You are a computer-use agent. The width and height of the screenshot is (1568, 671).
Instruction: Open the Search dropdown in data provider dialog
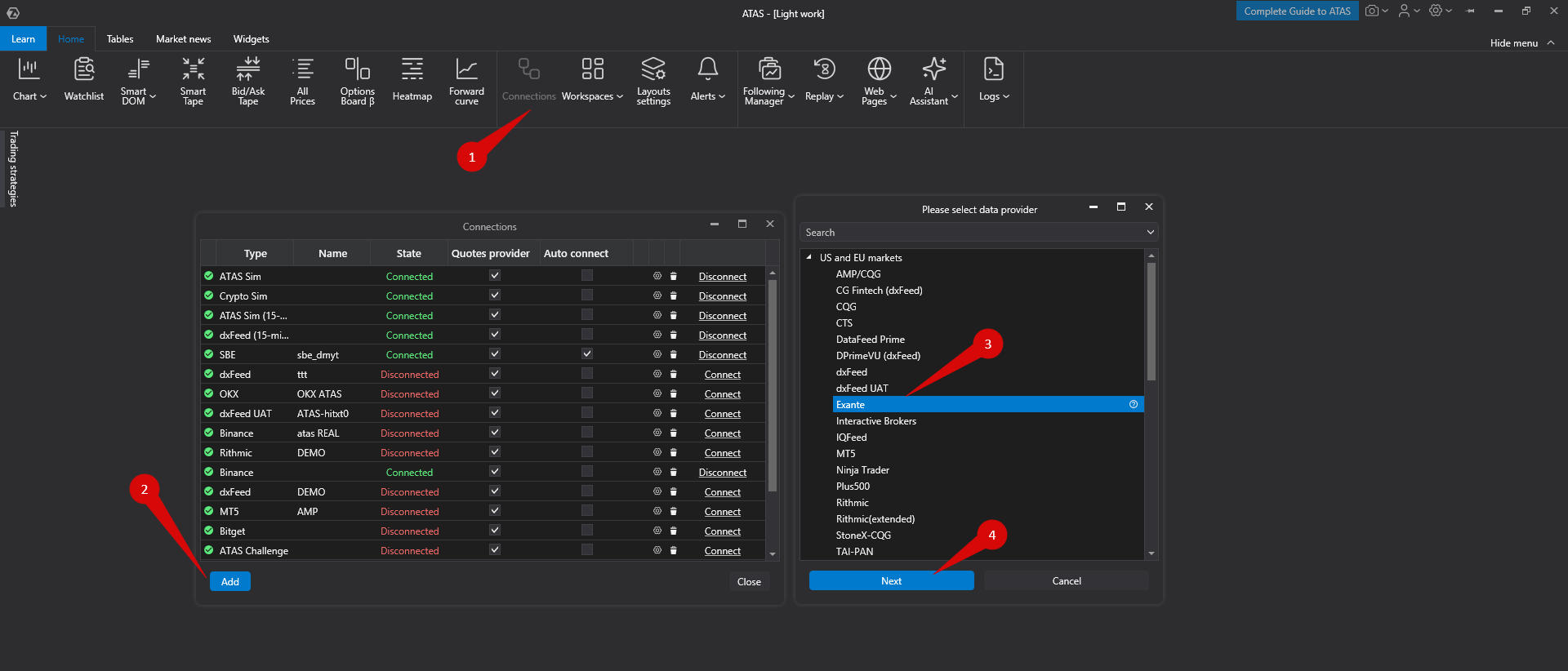pos(1151,233)
